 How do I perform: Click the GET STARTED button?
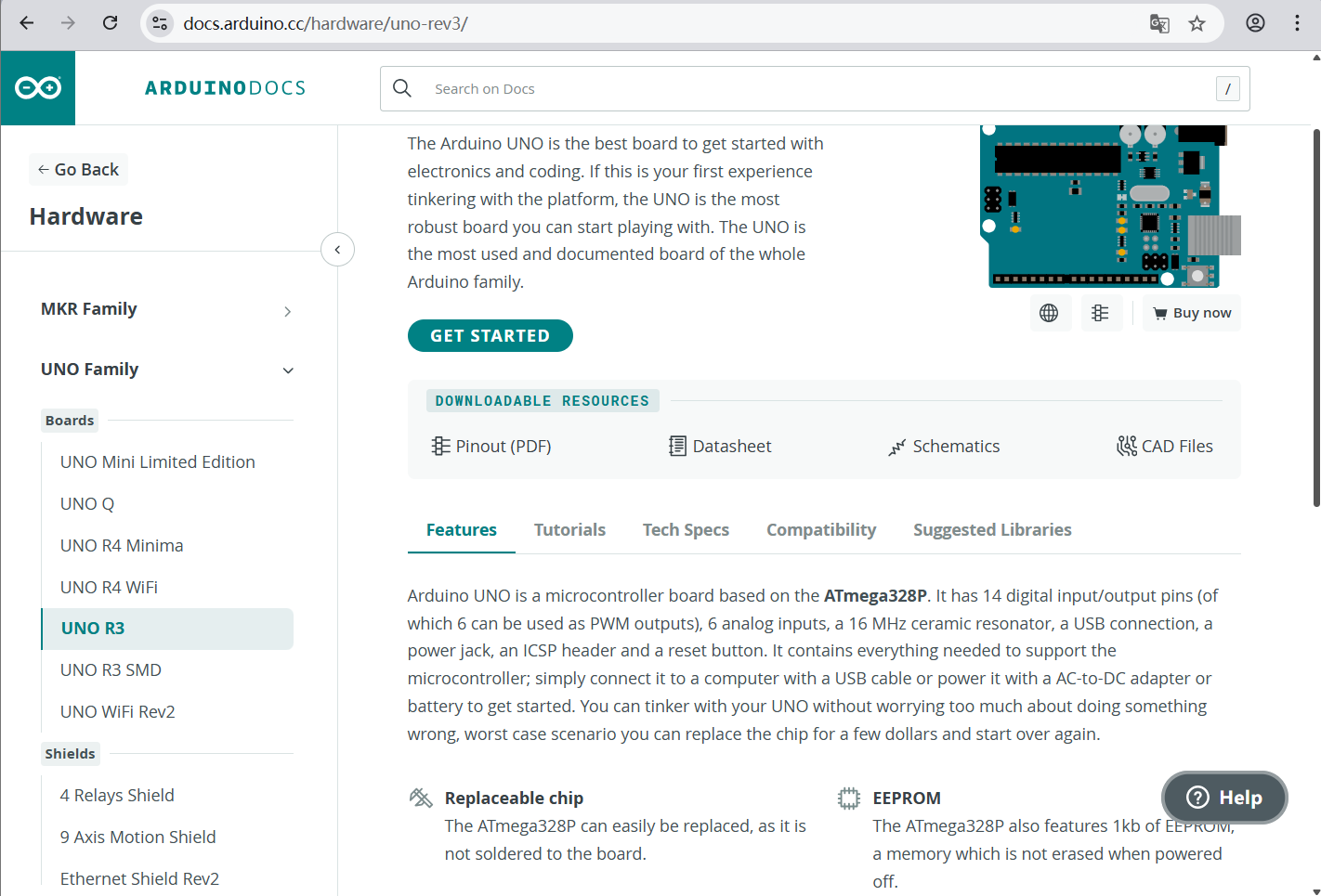coord(490,336)
